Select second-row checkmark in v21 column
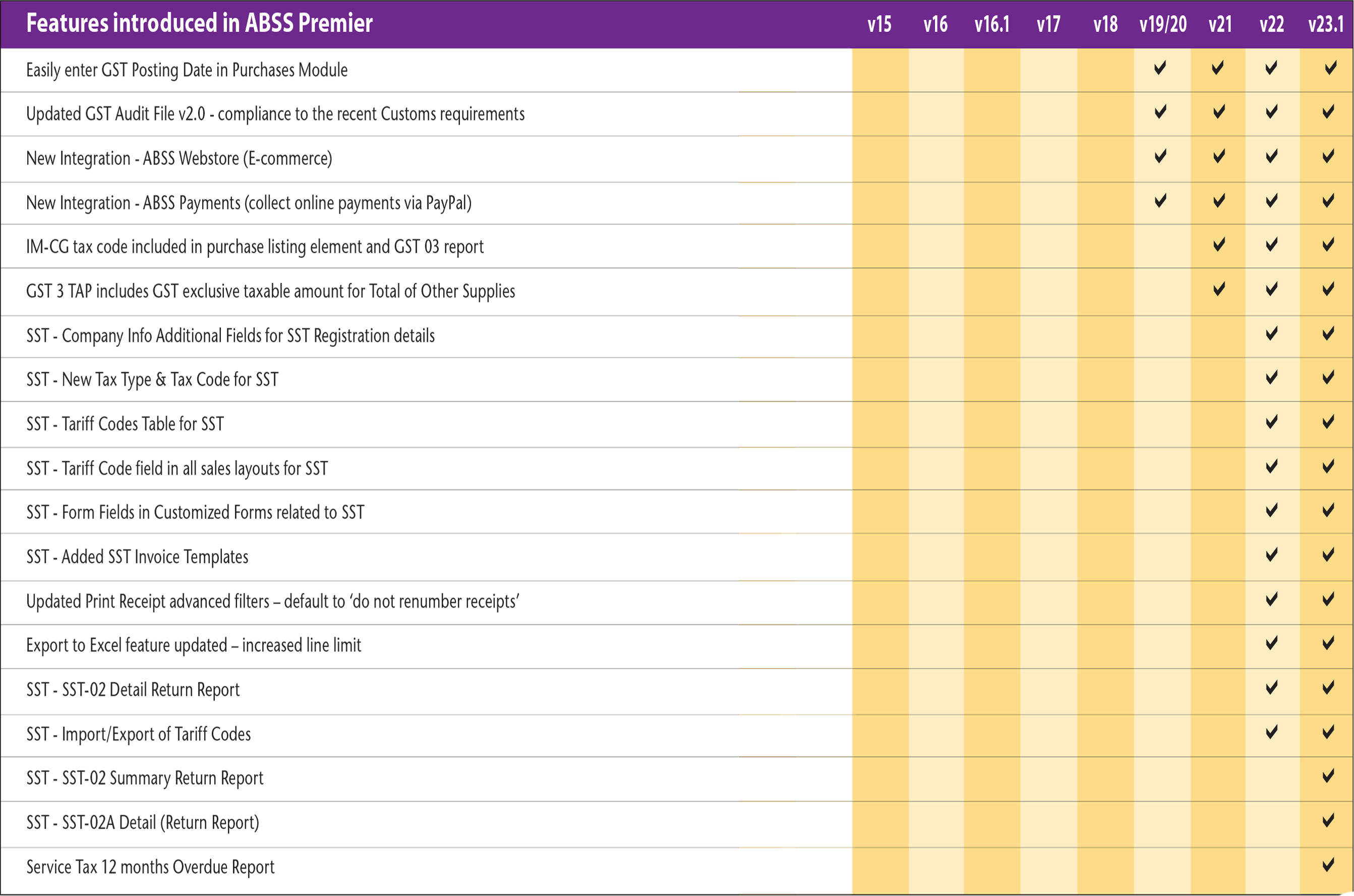This screenshot has width=1354, height=896. (x=1218, y=111)
